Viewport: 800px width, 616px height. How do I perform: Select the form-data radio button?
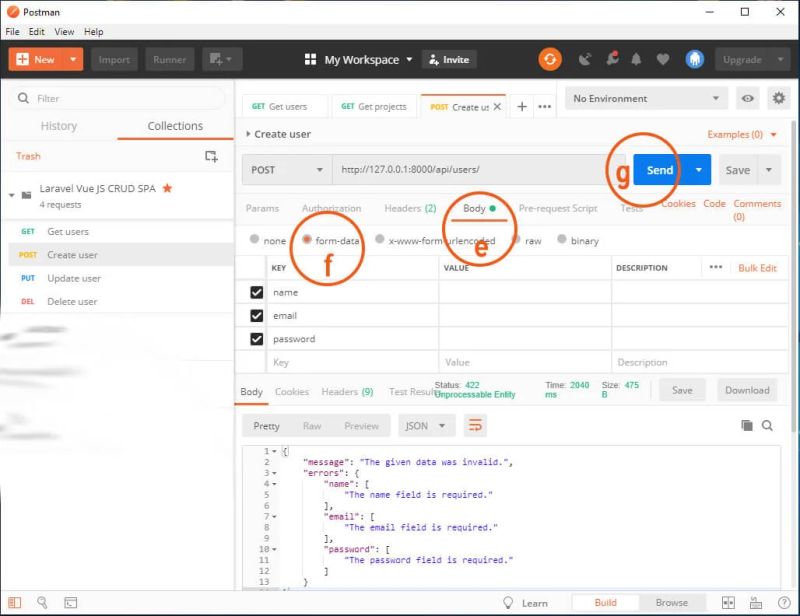(307, 239)
